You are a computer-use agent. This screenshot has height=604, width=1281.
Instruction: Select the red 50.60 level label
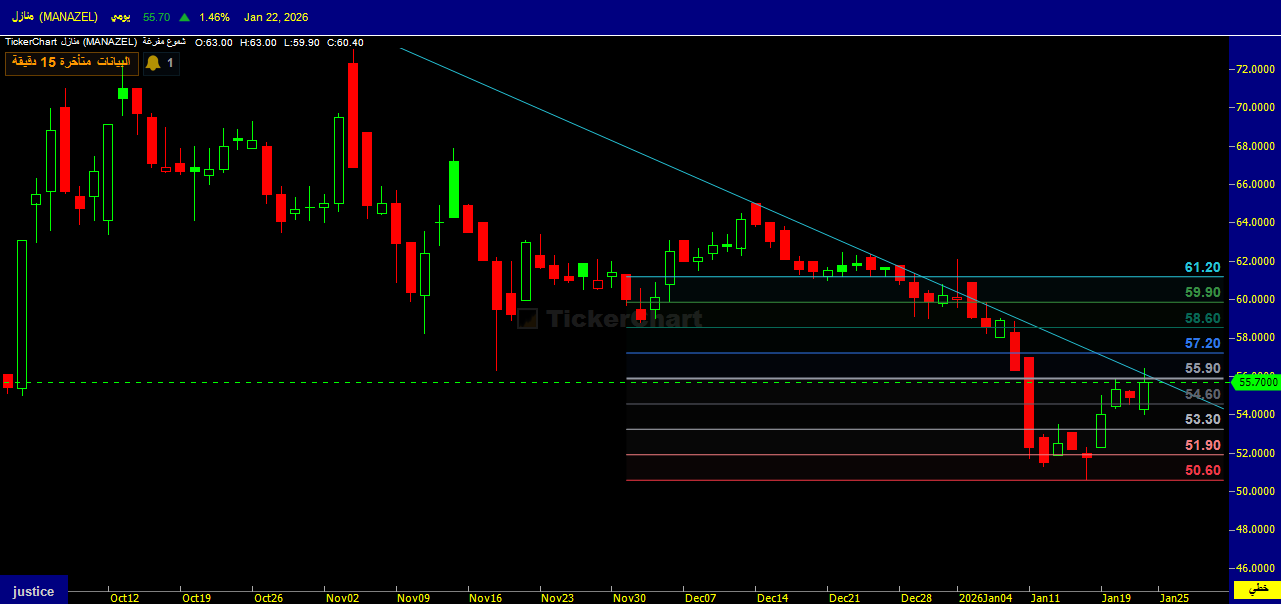pos(1202,470)
